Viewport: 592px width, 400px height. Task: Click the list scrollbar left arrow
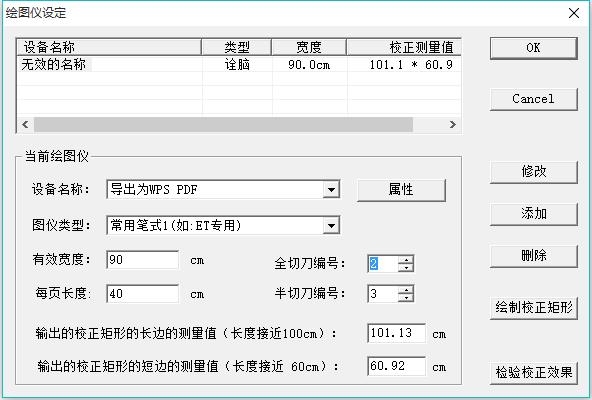click(25, 124)
